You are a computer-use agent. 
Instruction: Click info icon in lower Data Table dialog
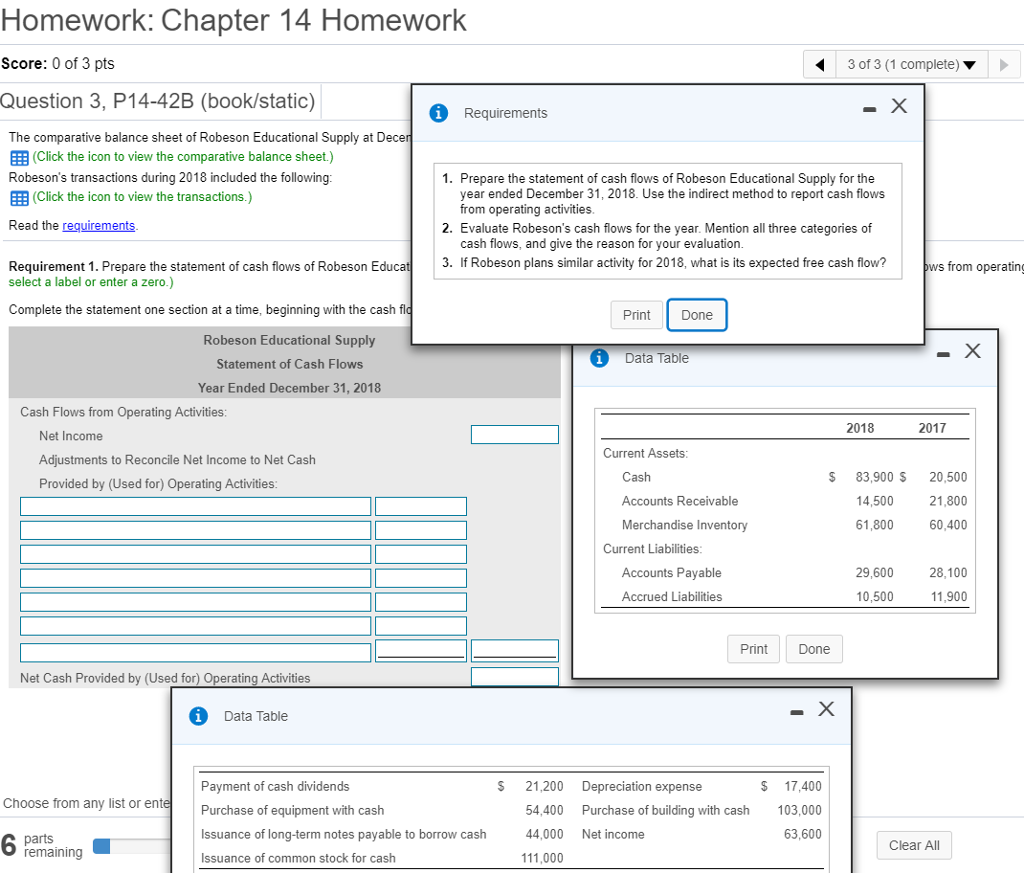point(199,716)
